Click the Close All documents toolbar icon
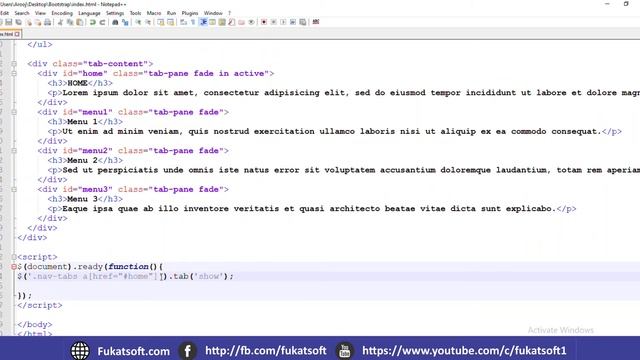Image resolution: width=640 pixels, height=360 pixels. 38,22
